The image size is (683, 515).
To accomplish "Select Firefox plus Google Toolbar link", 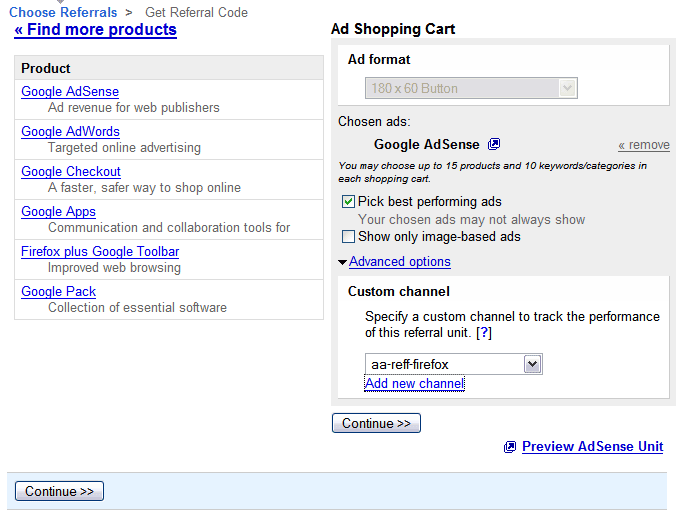I will pyautogui.click(x=100, y=251).
